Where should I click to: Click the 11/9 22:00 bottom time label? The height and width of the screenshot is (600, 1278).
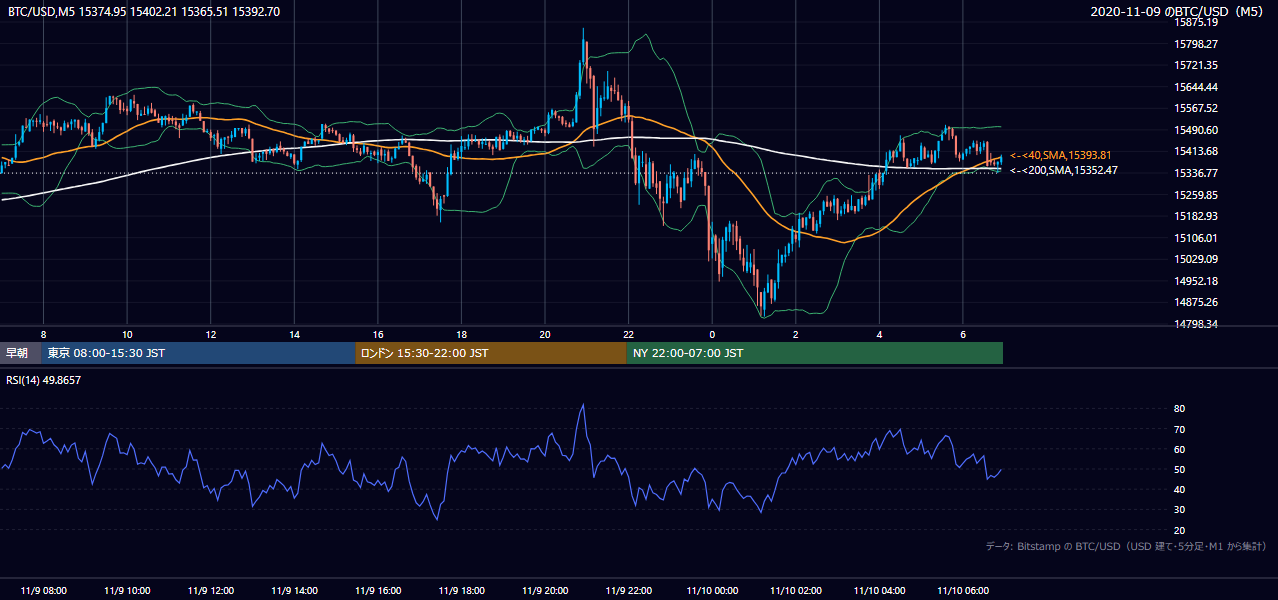(628, 591)
